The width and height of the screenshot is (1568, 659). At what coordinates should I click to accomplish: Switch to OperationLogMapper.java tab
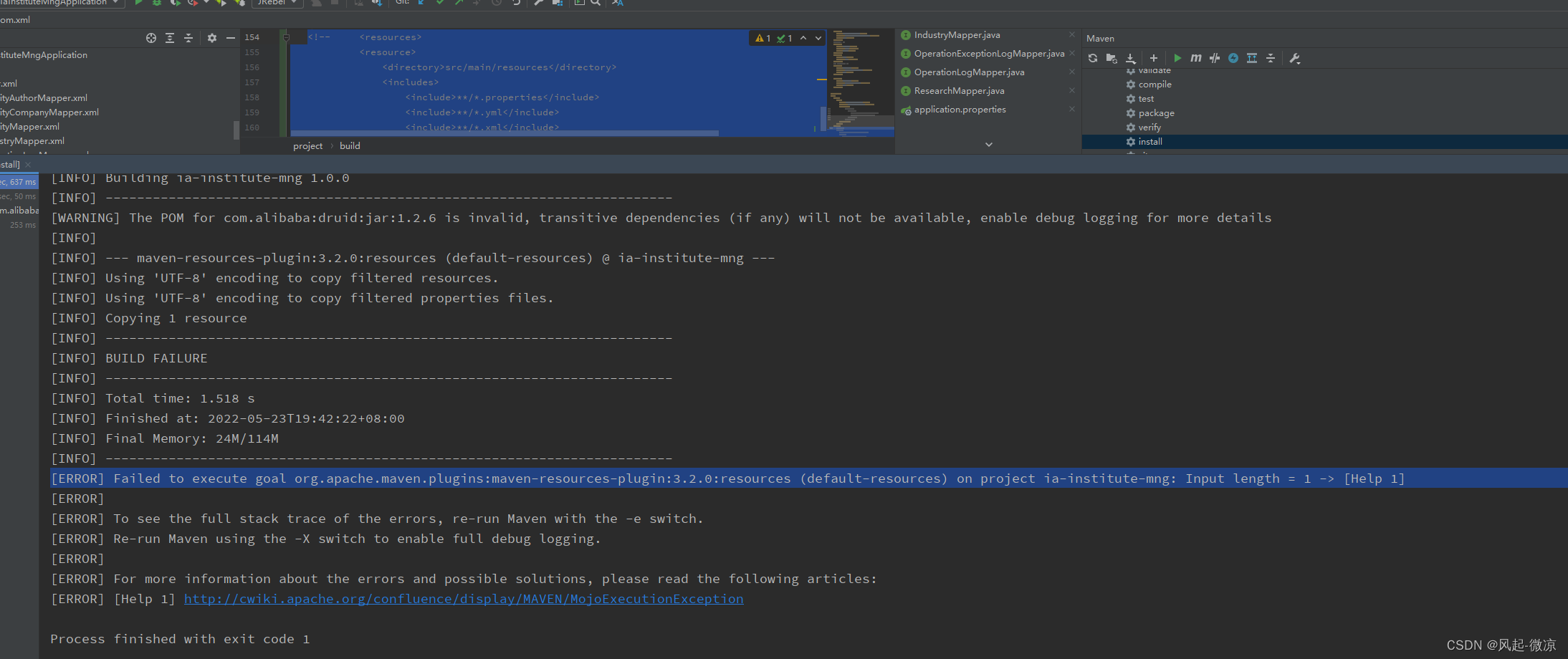tap(969, 72)
